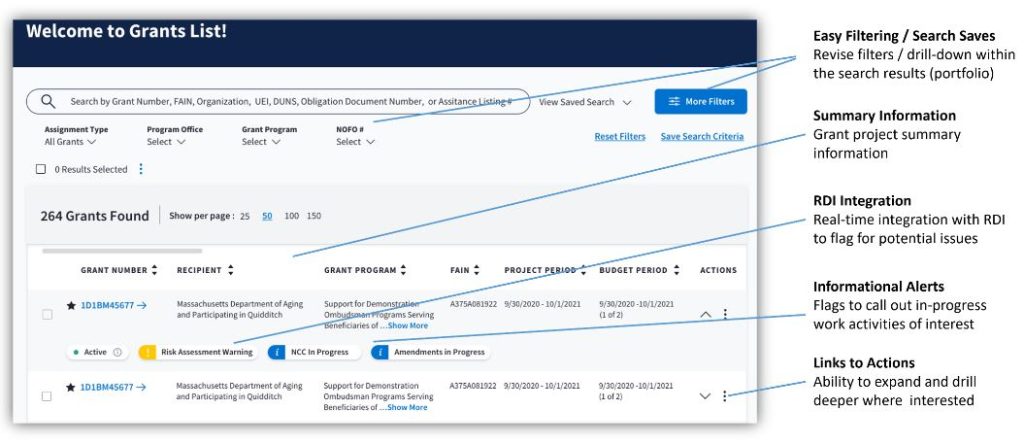The width and height of the screenshot is (1024, 444).
Task: Sort the list by Grant Number column
Action: point(155,270)
